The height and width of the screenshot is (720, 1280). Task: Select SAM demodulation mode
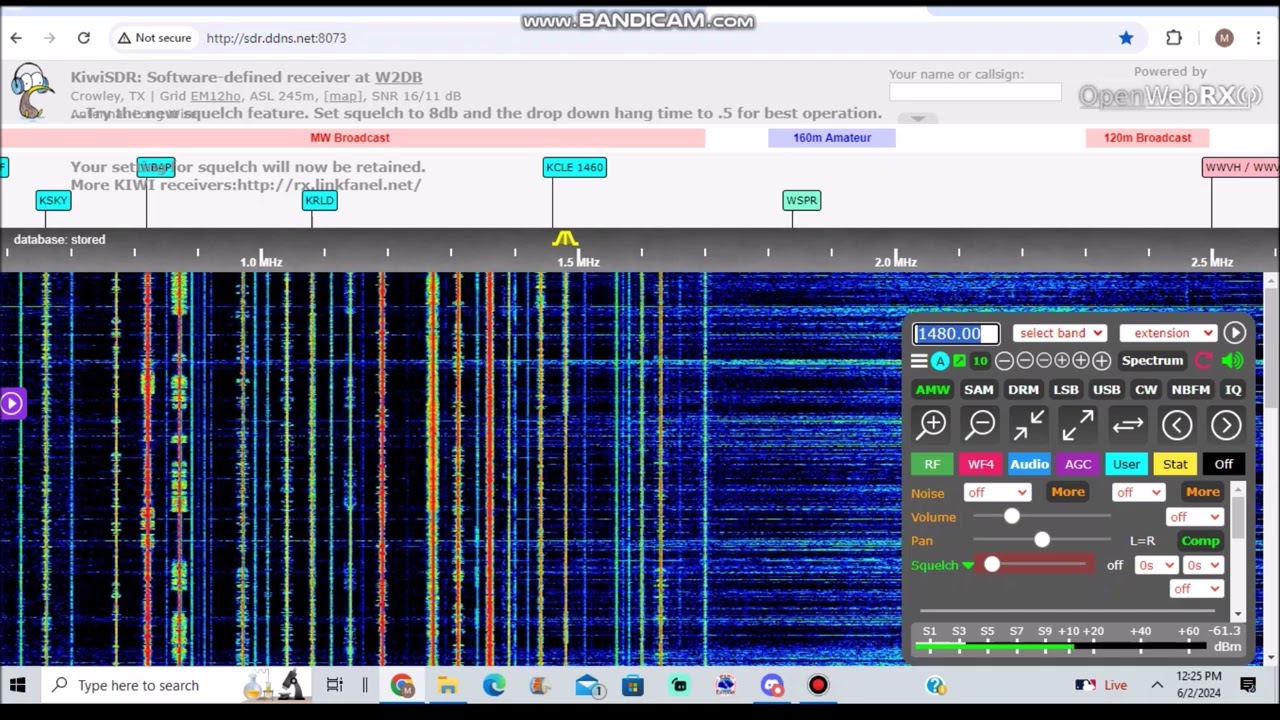click(x=978, y=390)
